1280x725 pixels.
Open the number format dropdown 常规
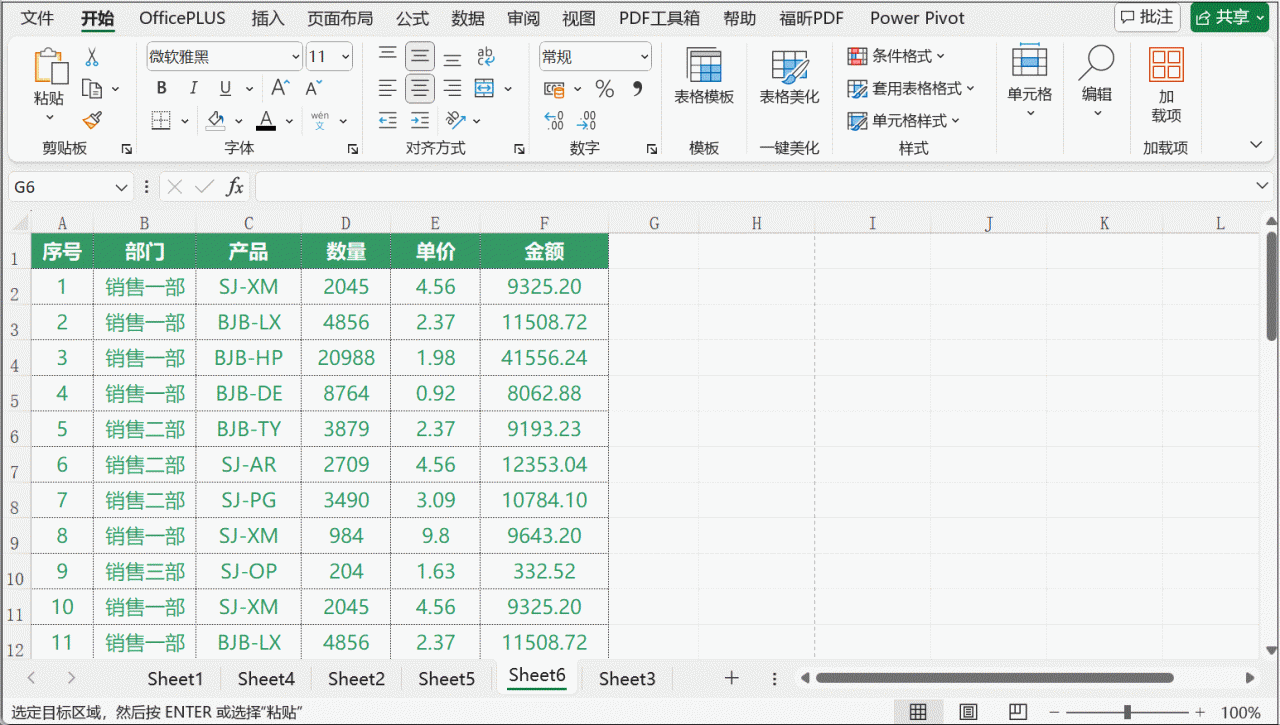pyautogui.click(x=644, y=57)
